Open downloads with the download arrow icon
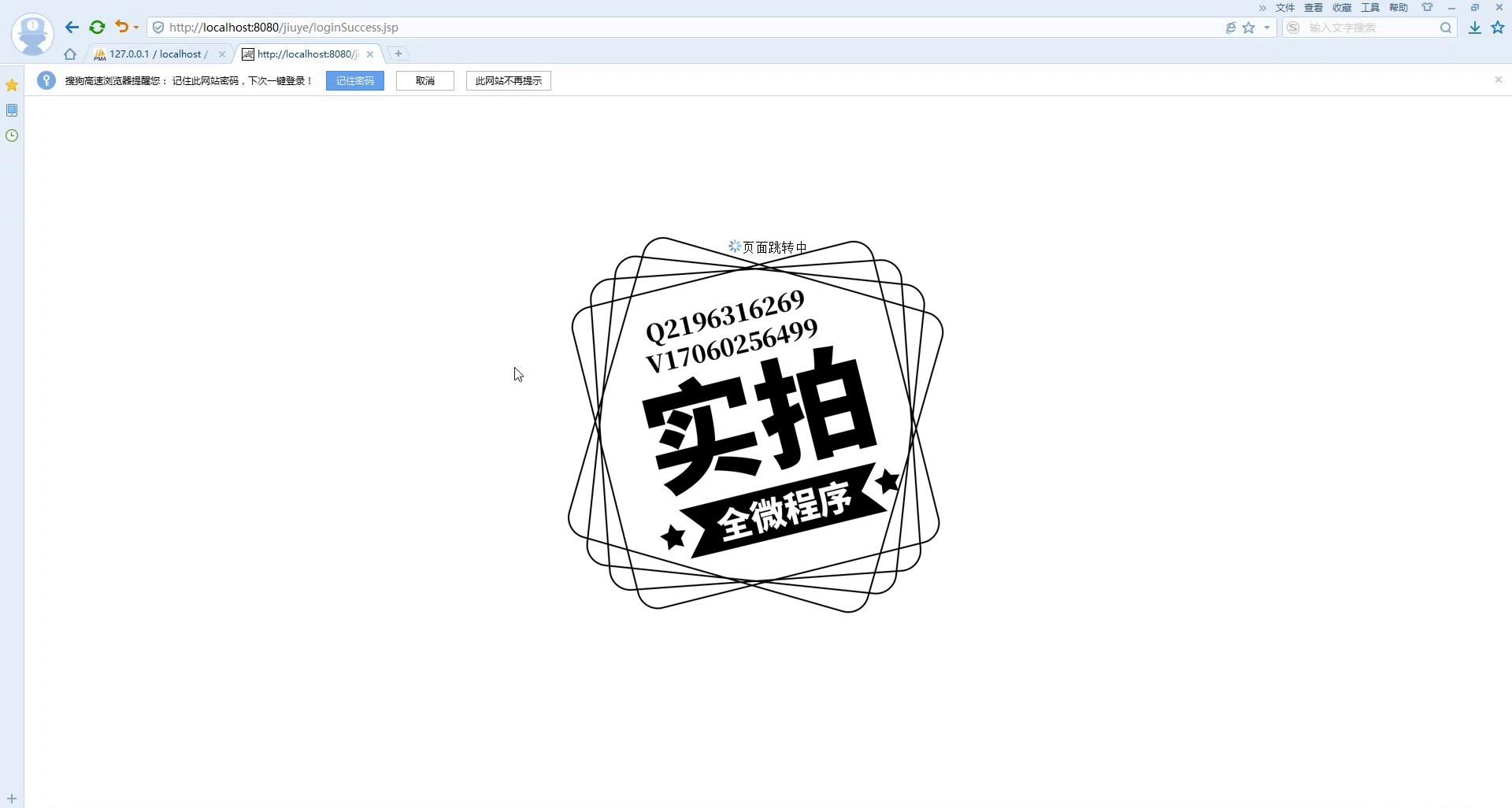1512x808 pixels. pos(1475,28)
